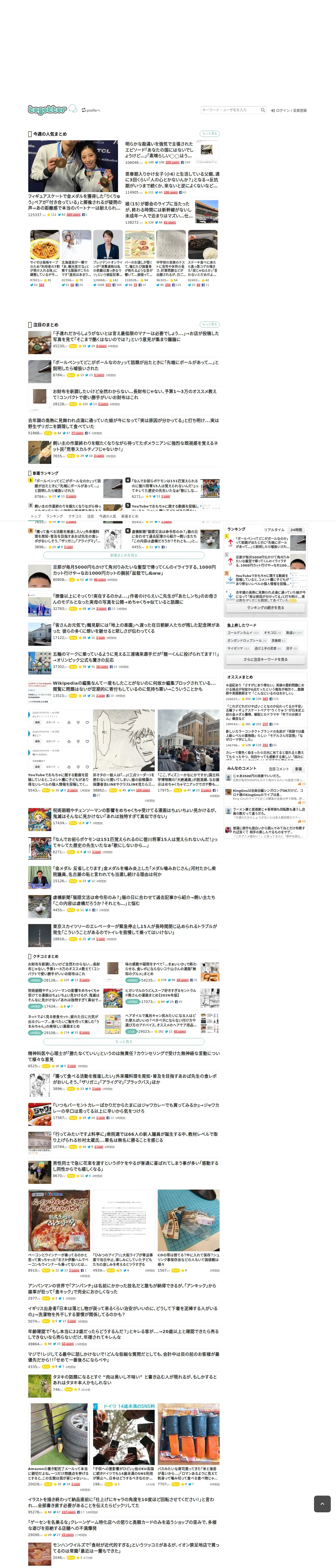Select the 注目 tab in sticky navigation

(90, 516)
